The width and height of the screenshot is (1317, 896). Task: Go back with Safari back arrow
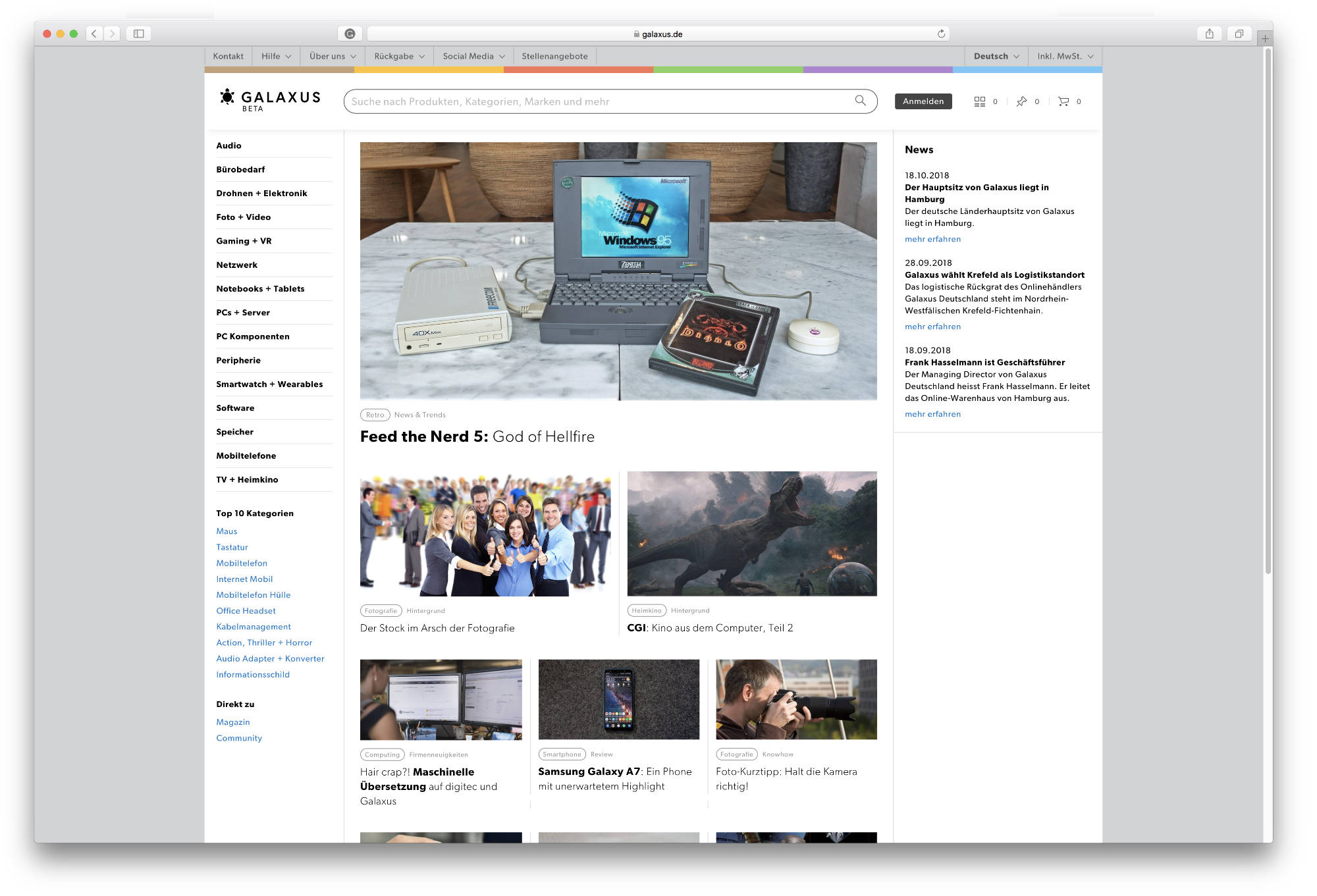[x=94, y=34]
